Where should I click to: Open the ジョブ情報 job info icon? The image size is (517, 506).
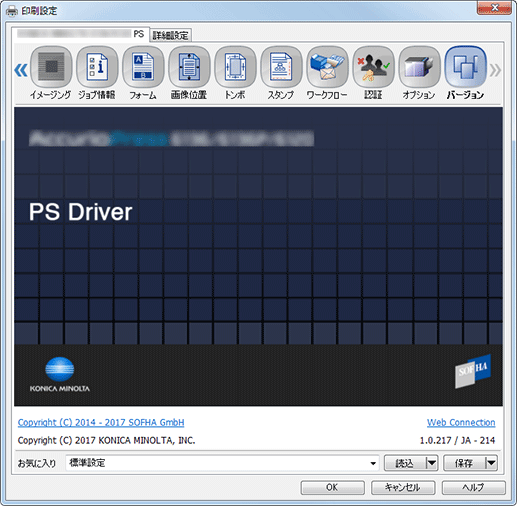tap(97, 67)
